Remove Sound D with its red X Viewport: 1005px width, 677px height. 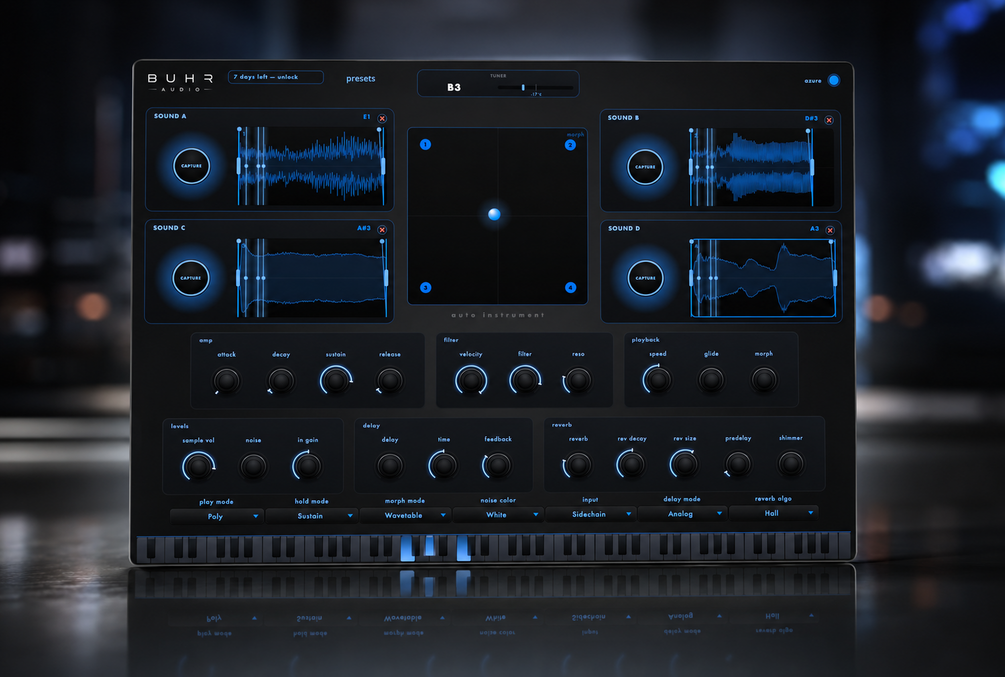point(830,230)
